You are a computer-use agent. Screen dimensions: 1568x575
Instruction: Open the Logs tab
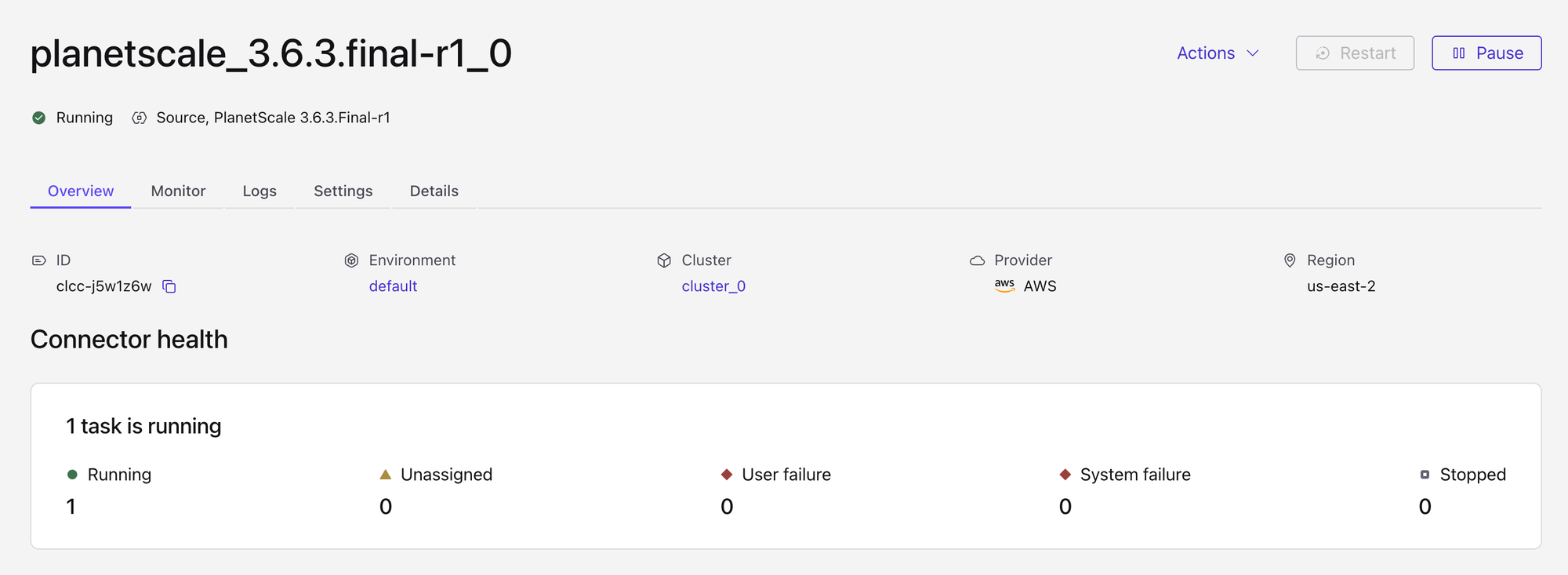tap(260, 191)
